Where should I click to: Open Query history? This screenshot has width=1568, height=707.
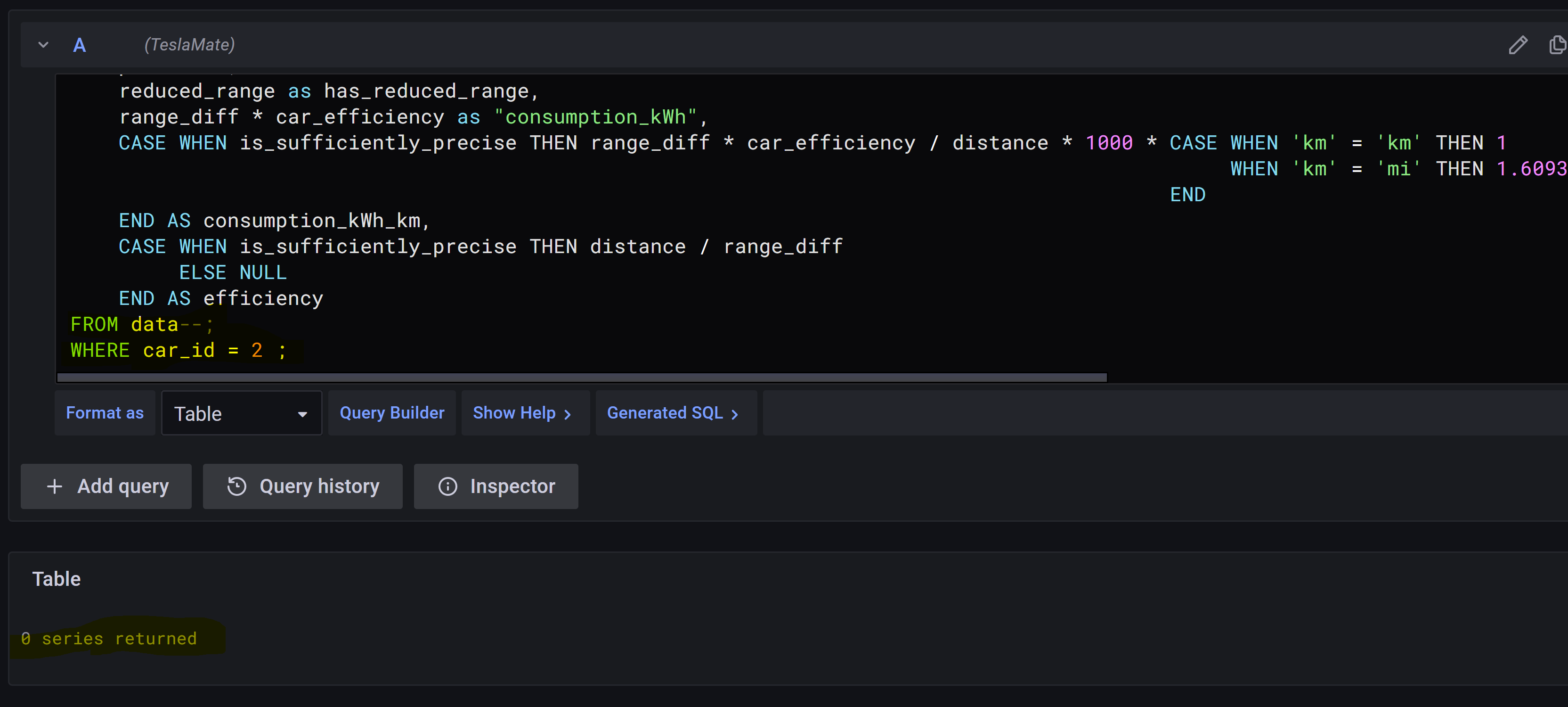coord(302,486)
